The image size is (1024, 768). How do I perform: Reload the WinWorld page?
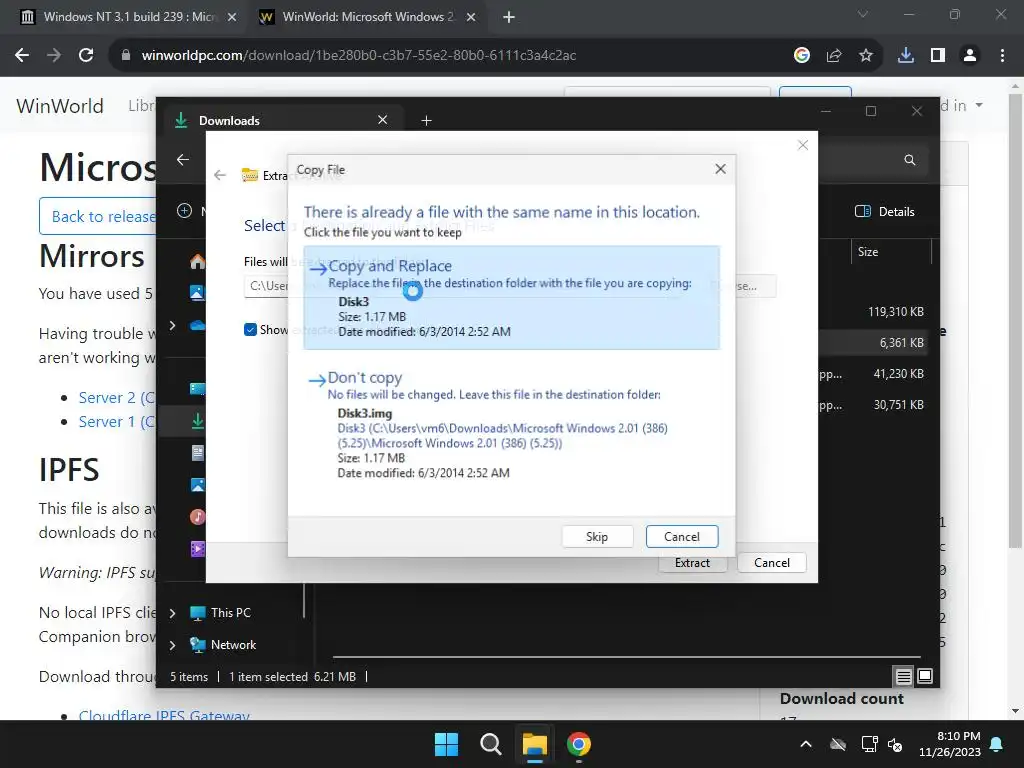point(86,56)
